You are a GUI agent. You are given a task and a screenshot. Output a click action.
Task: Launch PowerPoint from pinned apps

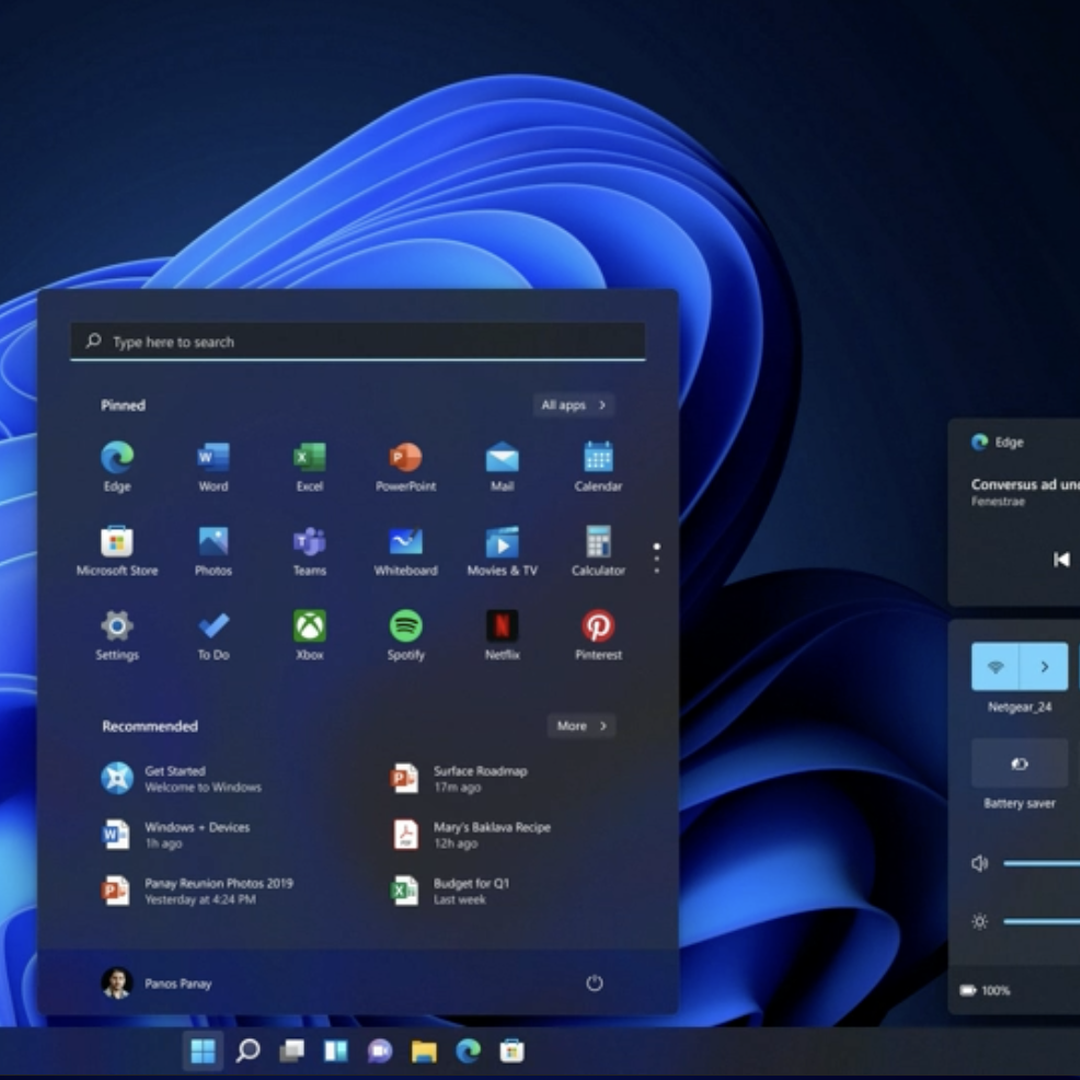tap(406, 466)
